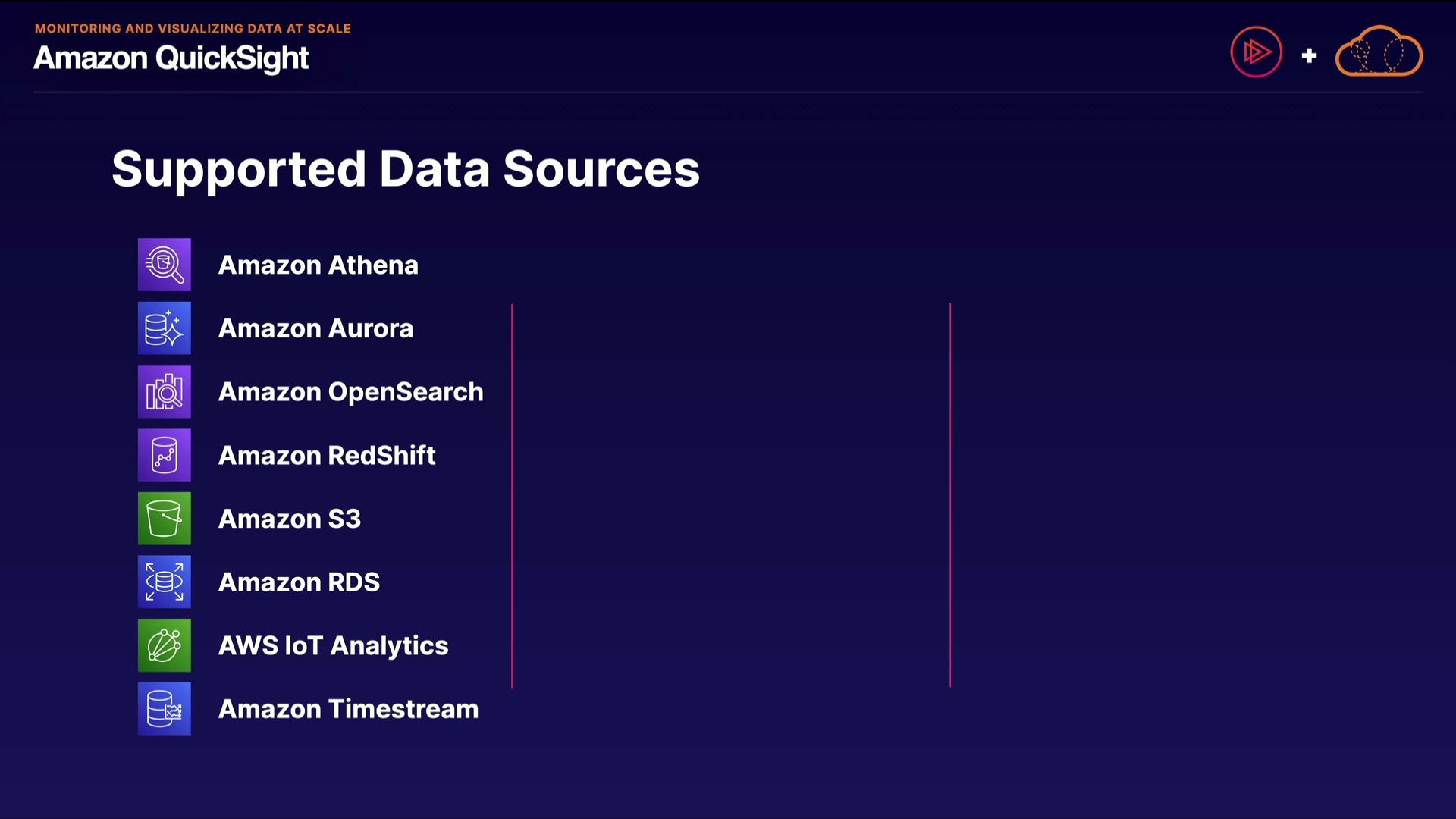Click the Amazon Athena service icon
This screenshot has width=1456, height=819.
click(164, 265)
